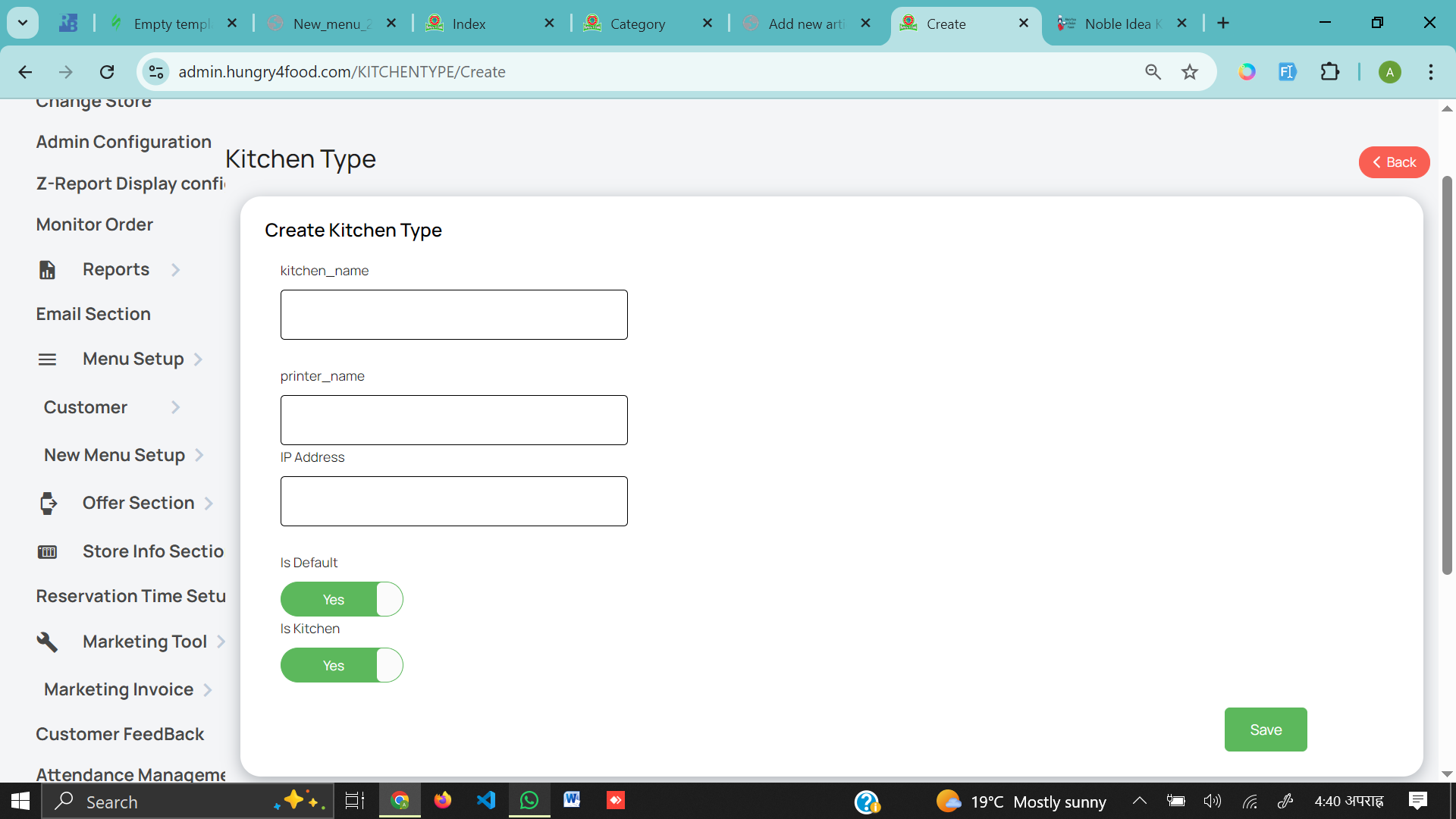Click the Marketing Tool wrench icon
Screen dimensions: 1456x819
tap(47, 642)
